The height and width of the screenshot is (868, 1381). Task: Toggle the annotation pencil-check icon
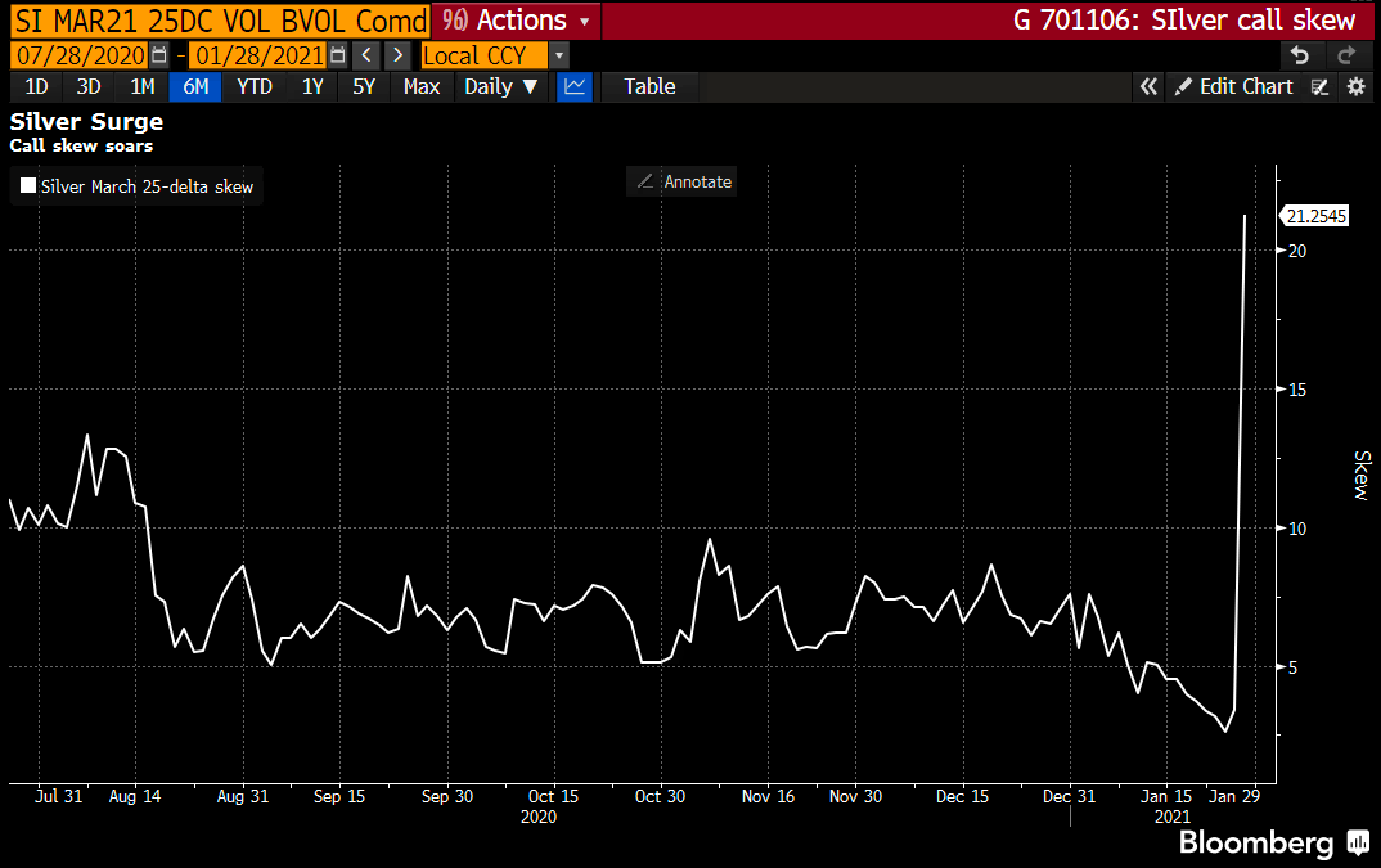1319,87
